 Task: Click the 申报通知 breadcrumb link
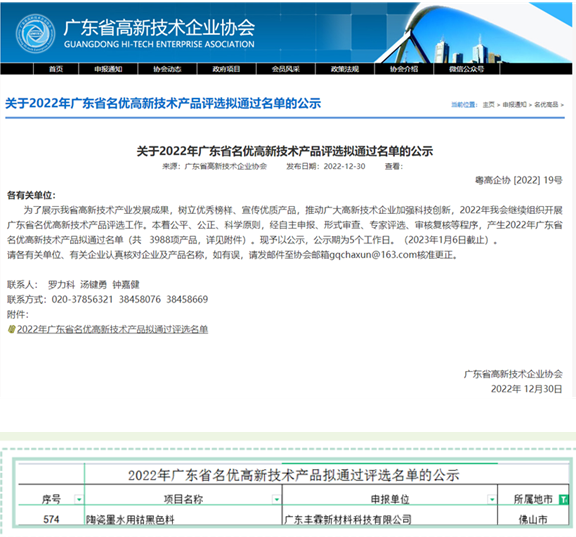click(x=514, y=105)
